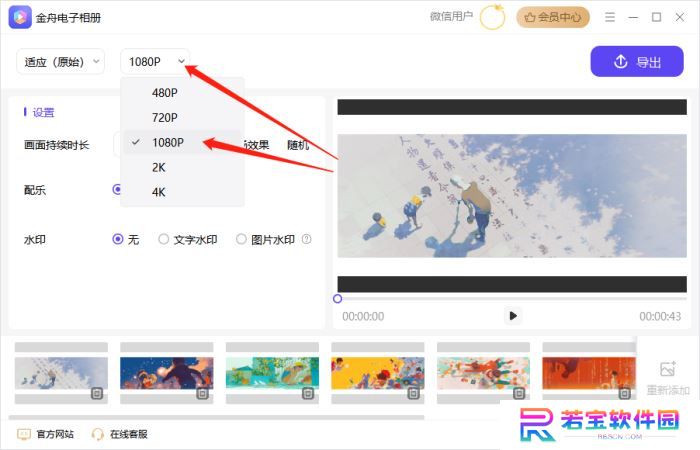Click the 00:00:00 current time text

(x=363, y=317)
